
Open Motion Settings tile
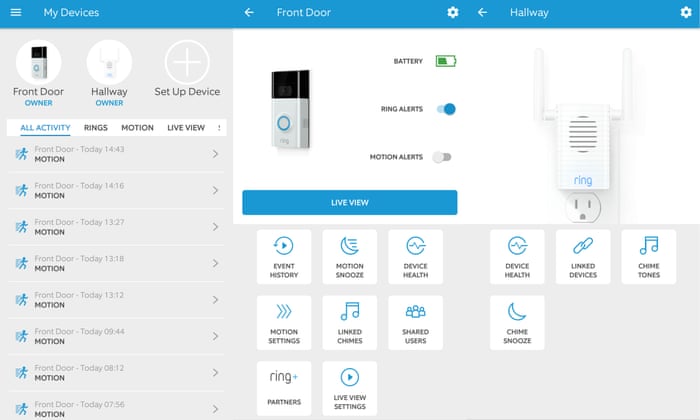(284, 322)
